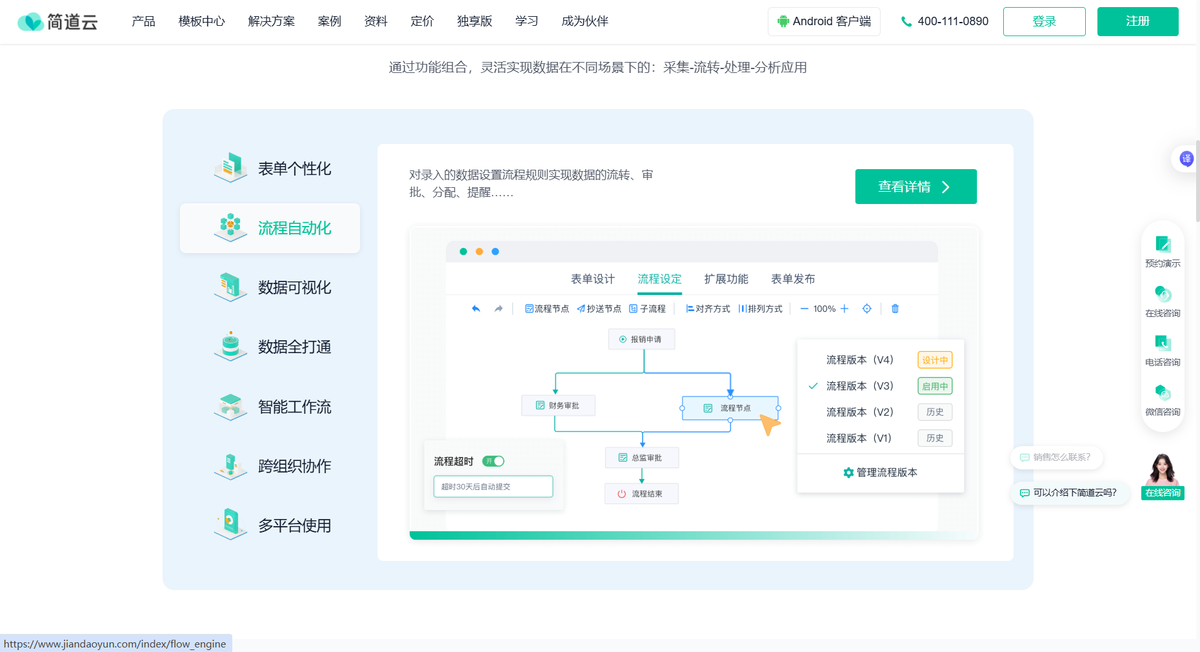Click the 抄送节点 toolbar button
Image resolution: width=1200 pixels, height=652 pixels.
point(599,309)
